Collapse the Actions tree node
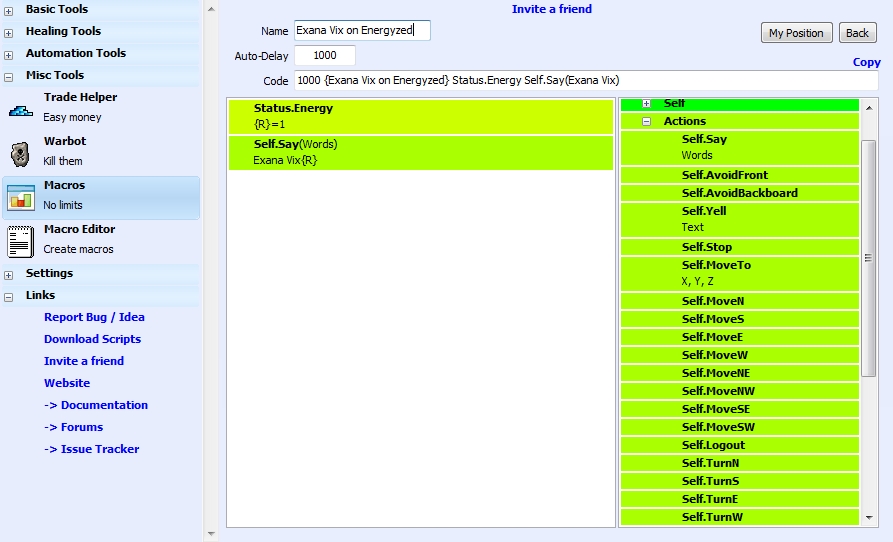Viewport: 893px width, 542px height. click(646, 121)
